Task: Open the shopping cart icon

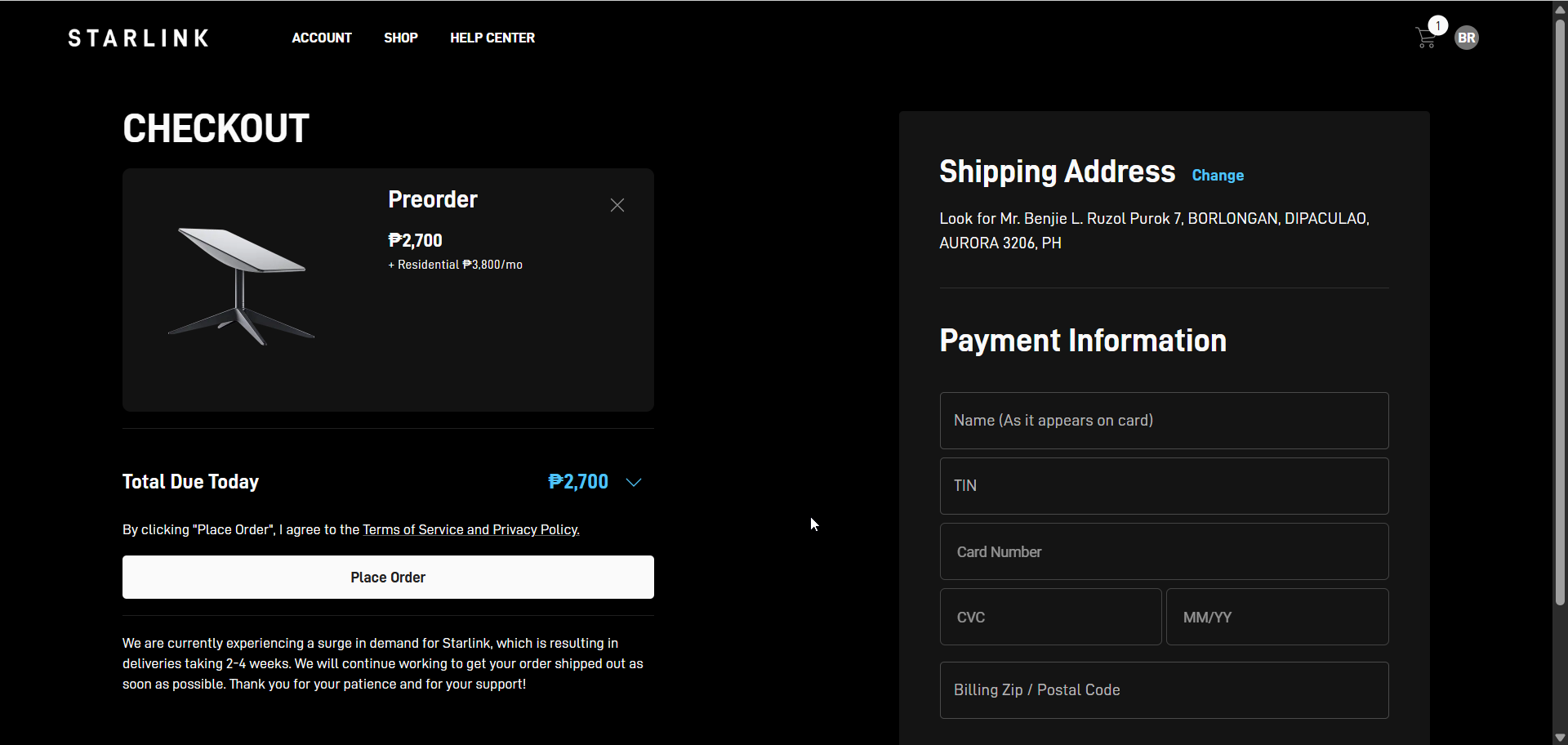Action: (1426, 38)
